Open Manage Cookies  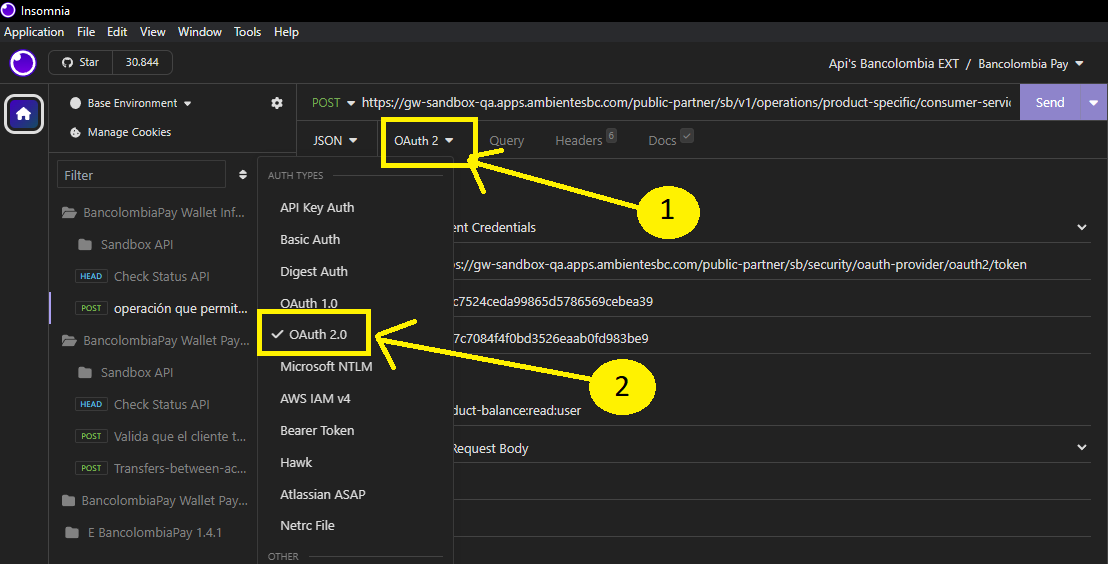point(121,132)
